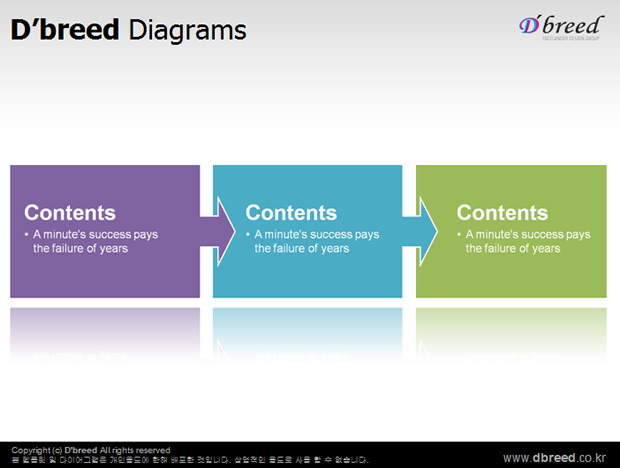This screenshot has width=620, height=468.
Task: Select the Contents heading in the green box
Action: click(x=502, y=213)
